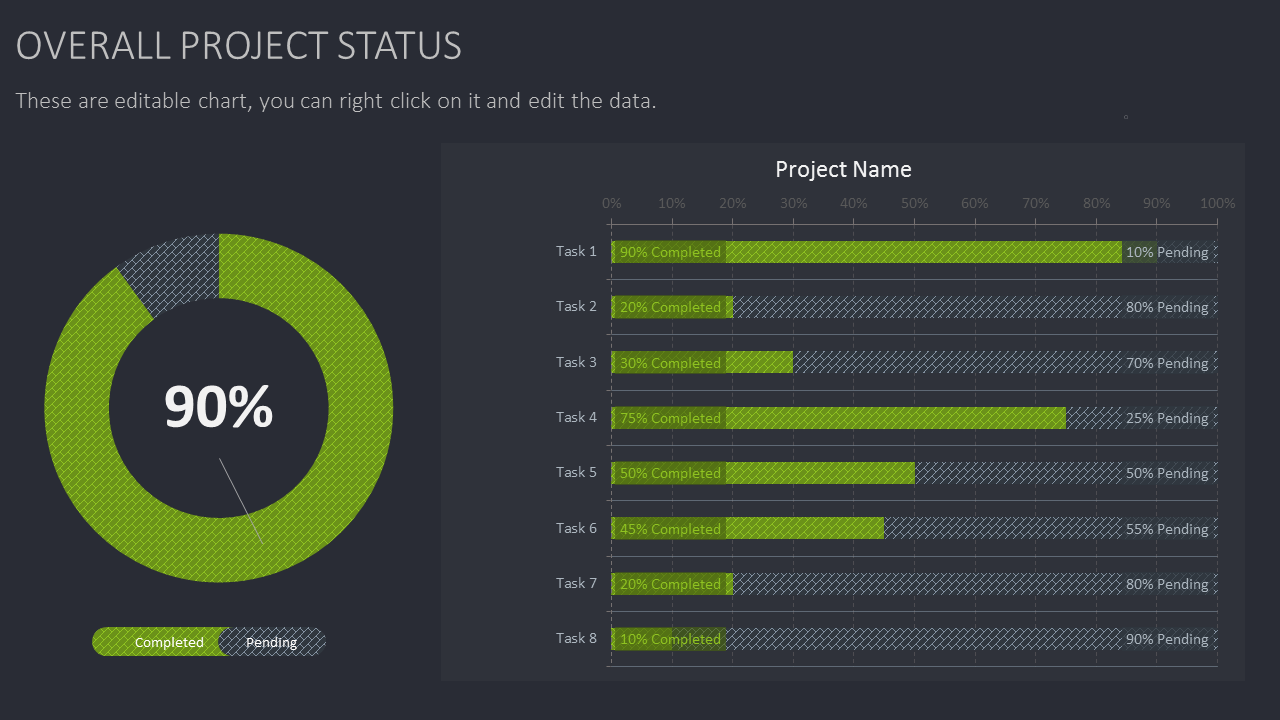1280x720 pixels.
Task: Select the Task 8 row label
Action: pyautogui.click(x=576, y=639)
